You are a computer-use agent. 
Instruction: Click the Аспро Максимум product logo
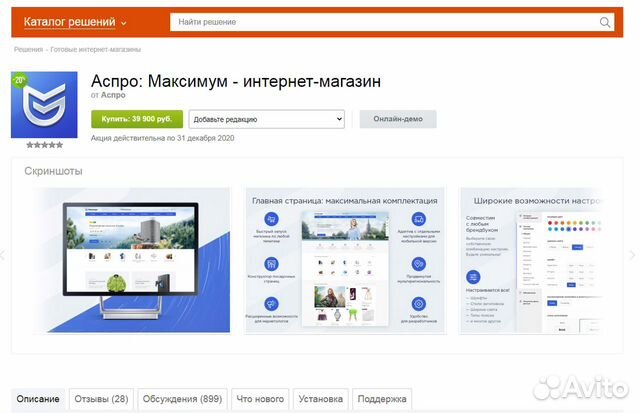45,105
